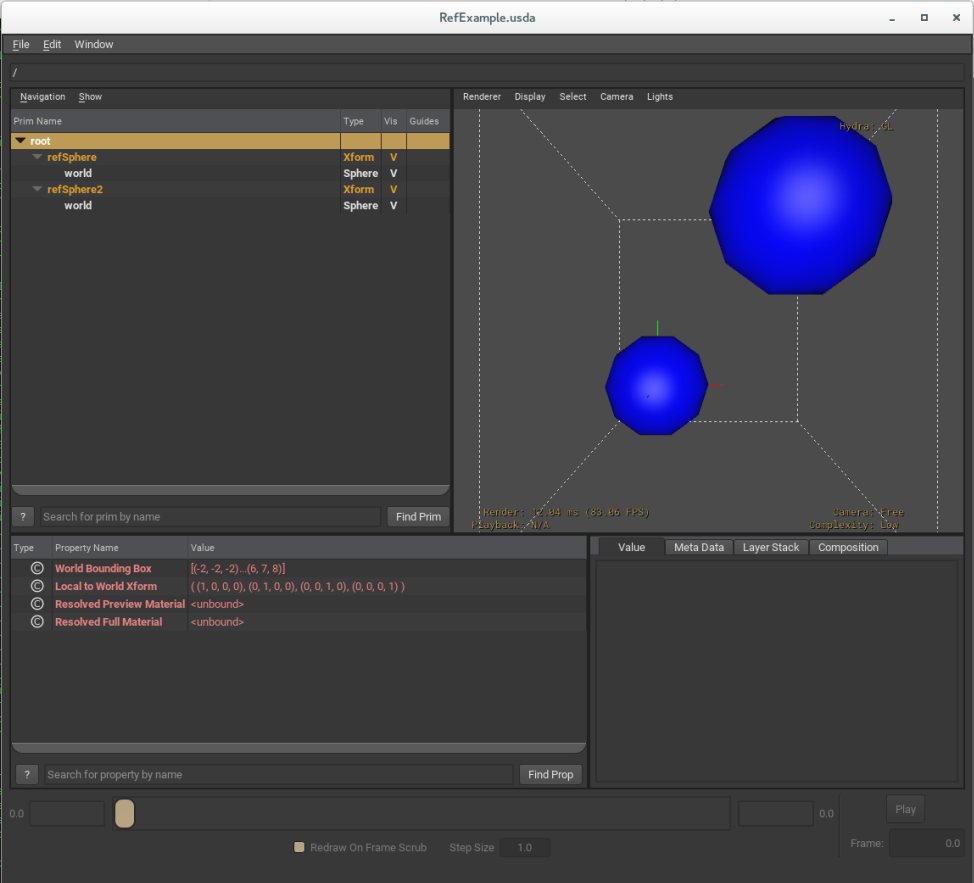Collapse the refSphere2 tree node
The image size is (974, 883).
[x=37, y=190]
